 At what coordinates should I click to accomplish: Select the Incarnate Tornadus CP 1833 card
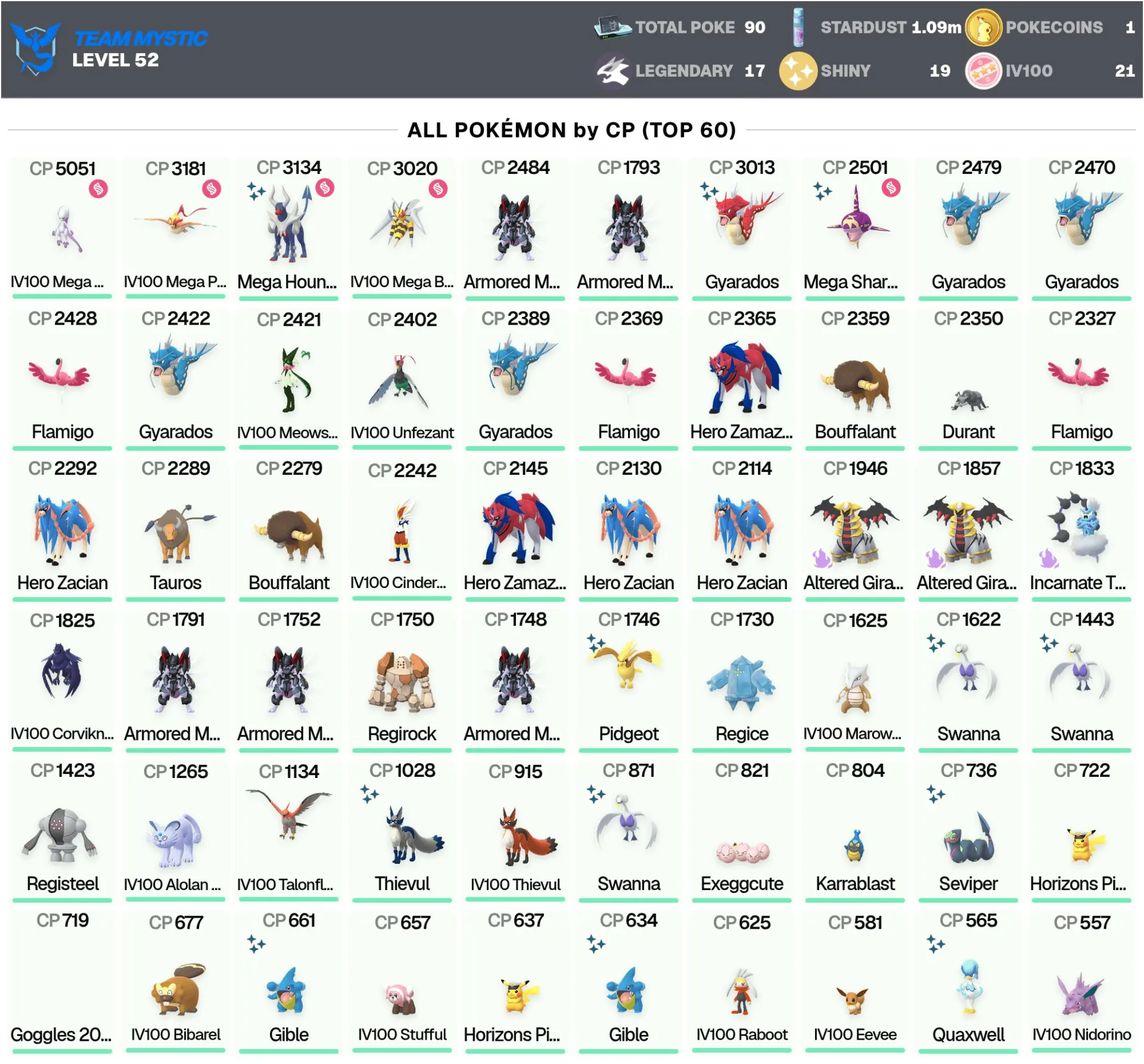1081,530
